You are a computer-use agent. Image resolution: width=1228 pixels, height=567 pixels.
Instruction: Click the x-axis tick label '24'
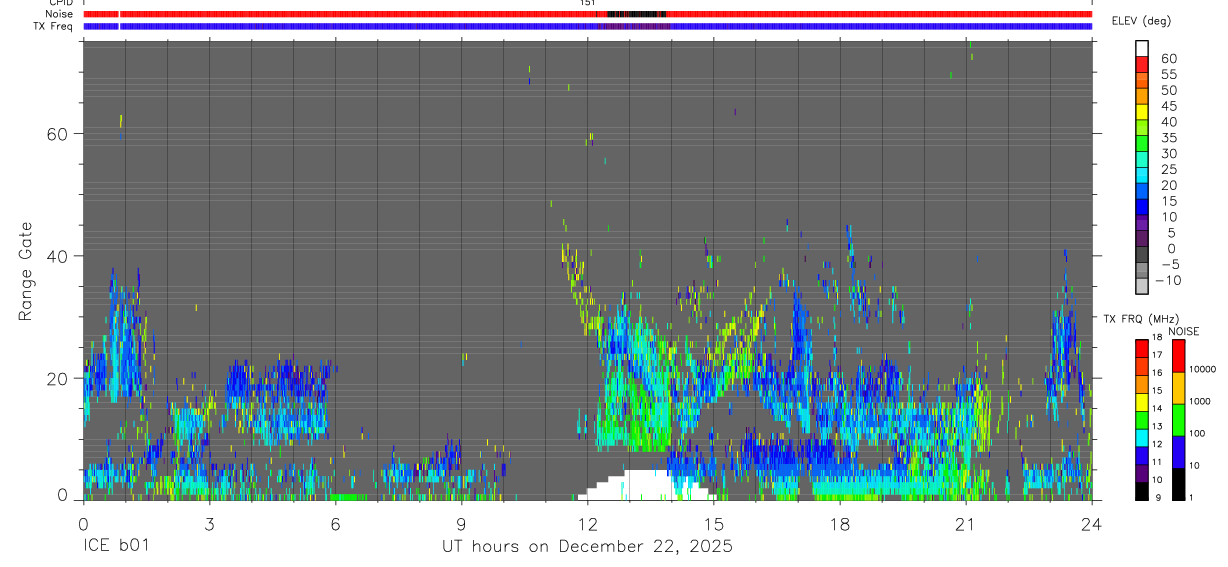(x=1091, y=524)
